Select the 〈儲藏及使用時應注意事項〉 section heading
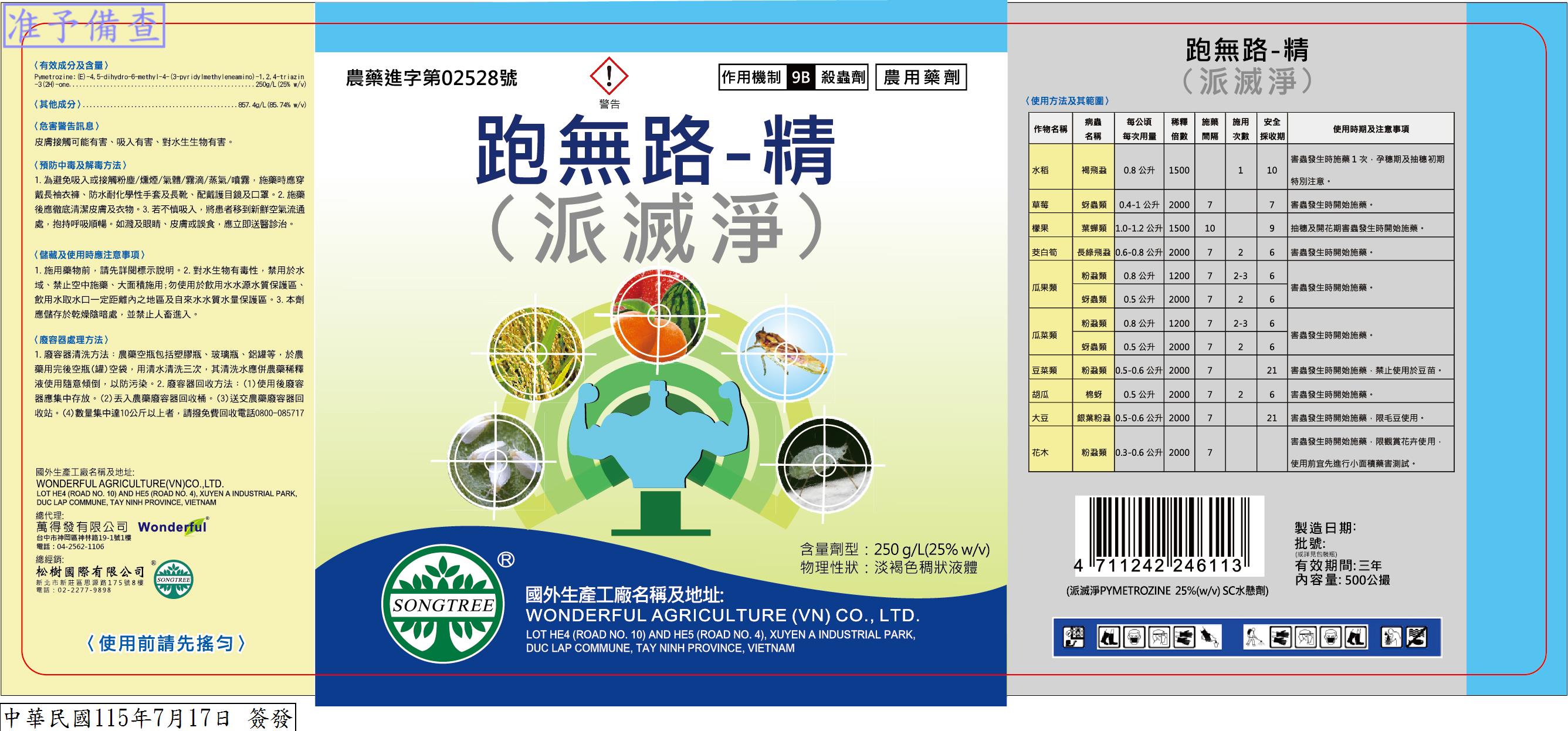The image size is (1568, 731). point(90,255)
